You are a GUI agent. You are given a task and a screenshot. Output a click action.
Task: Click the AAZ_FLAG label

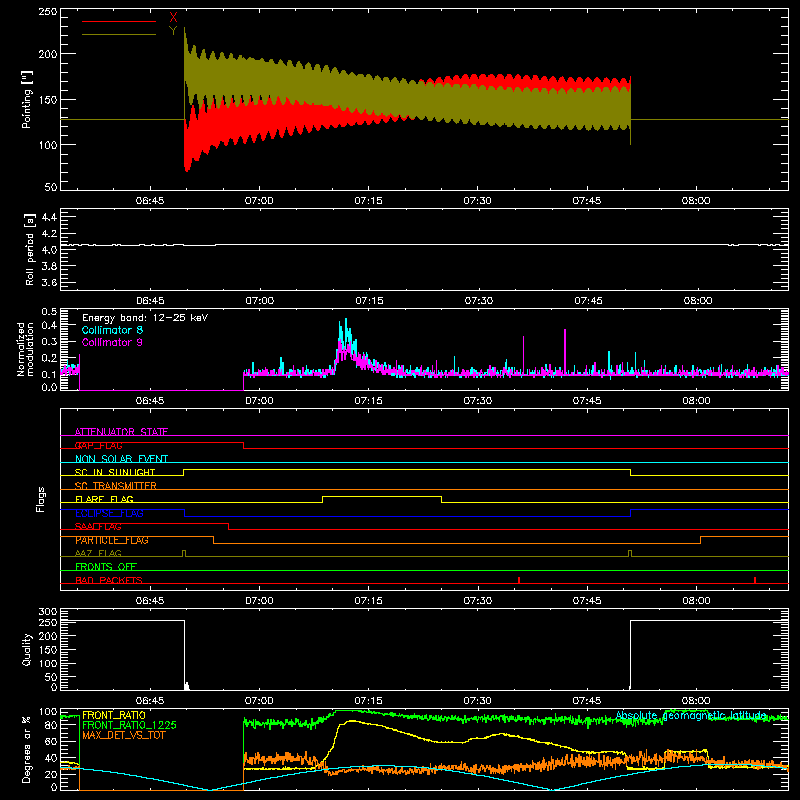(98, 553)
